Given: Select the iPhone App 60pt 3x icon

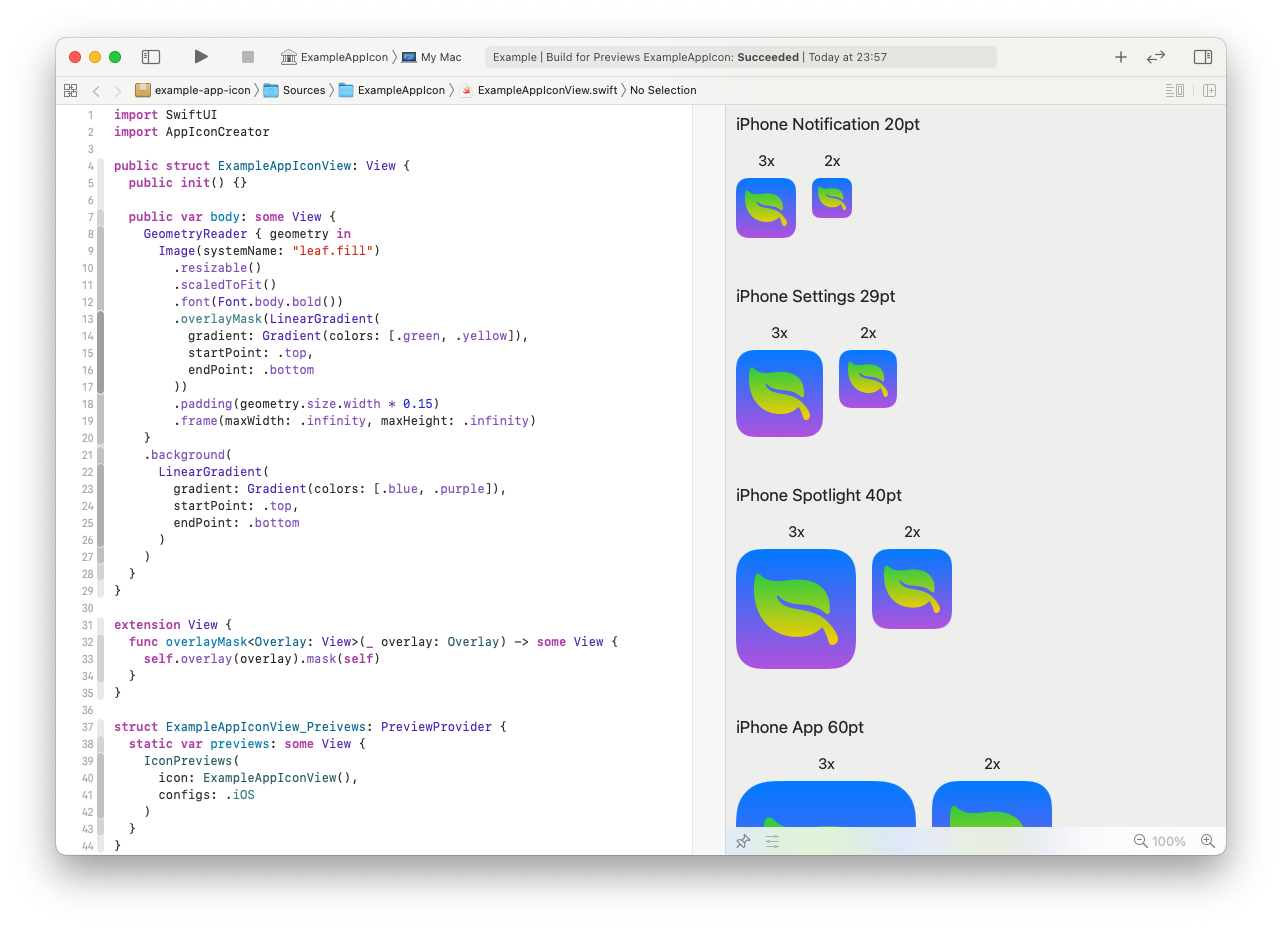Looking at the screenshot, I should 826,804.
